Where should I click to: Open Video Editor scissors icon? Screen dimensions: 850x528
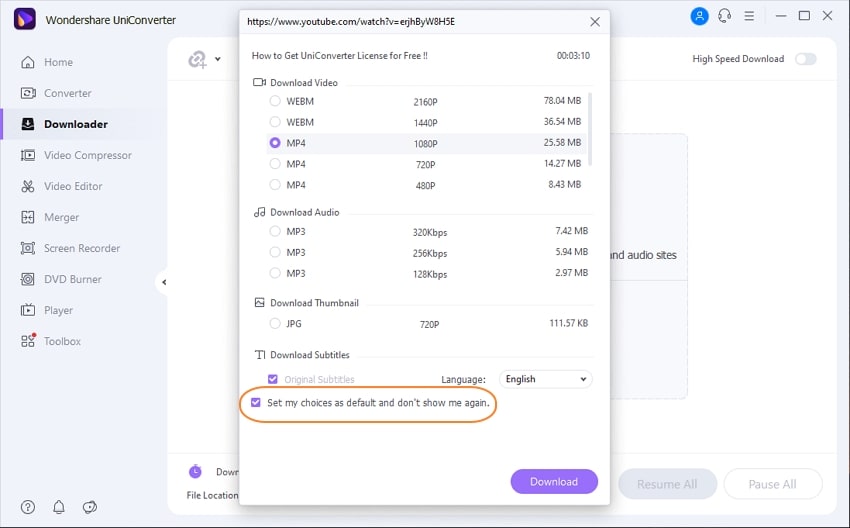click(28, 186)
